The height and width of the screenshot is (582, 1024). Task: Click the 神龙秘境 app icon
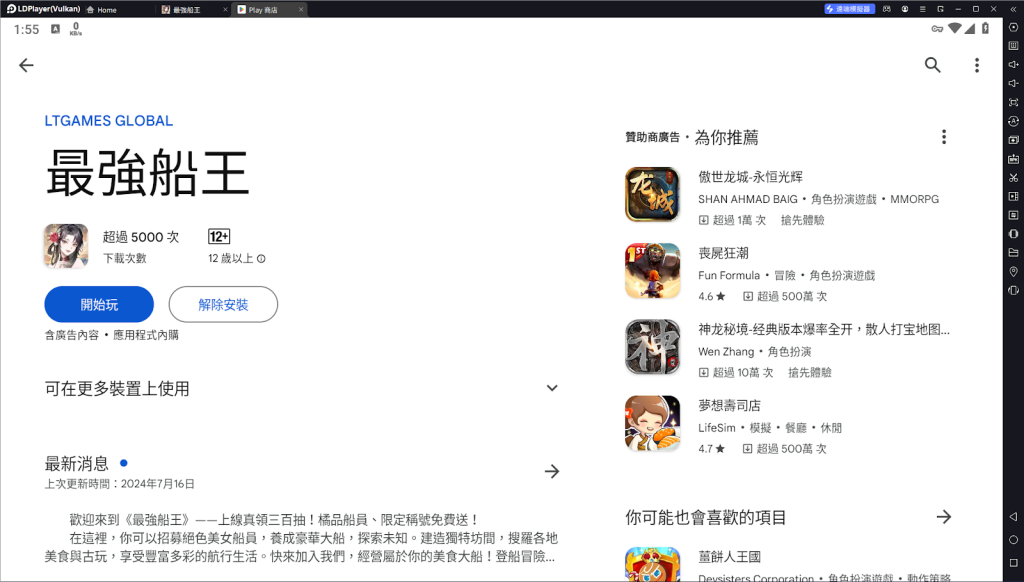(652, 347)
